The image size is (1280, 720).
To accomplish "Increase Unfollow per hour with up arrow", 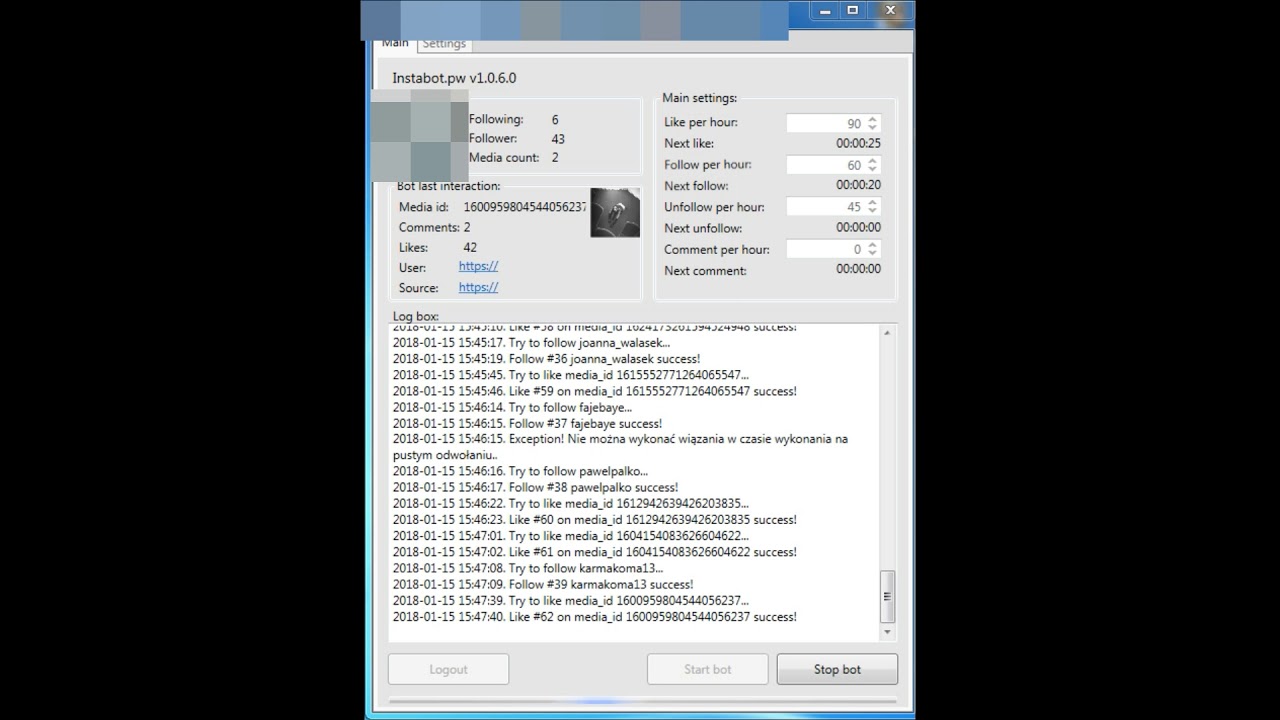I will point(872,203).
